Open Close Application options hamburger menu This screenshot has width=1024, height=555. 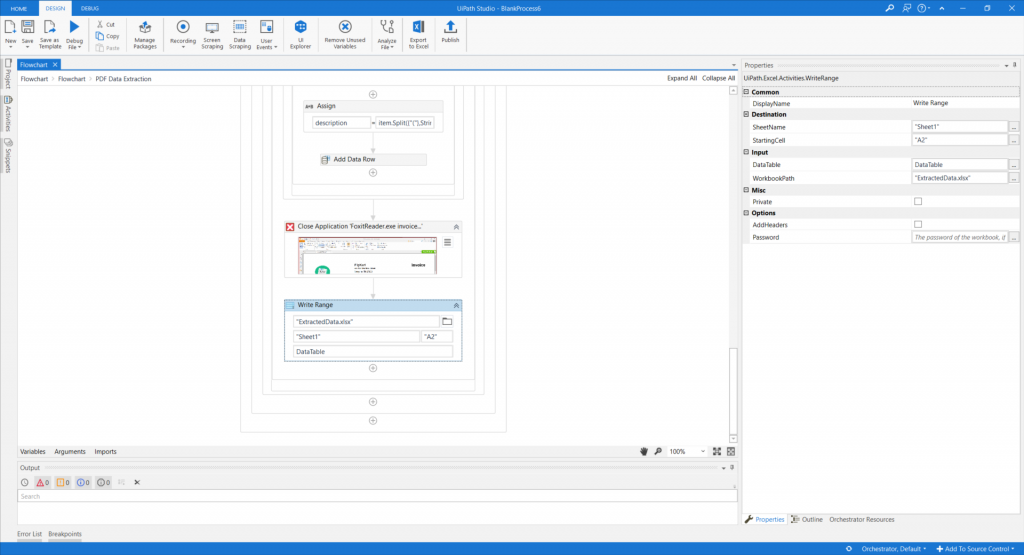[x=447, y=242]
